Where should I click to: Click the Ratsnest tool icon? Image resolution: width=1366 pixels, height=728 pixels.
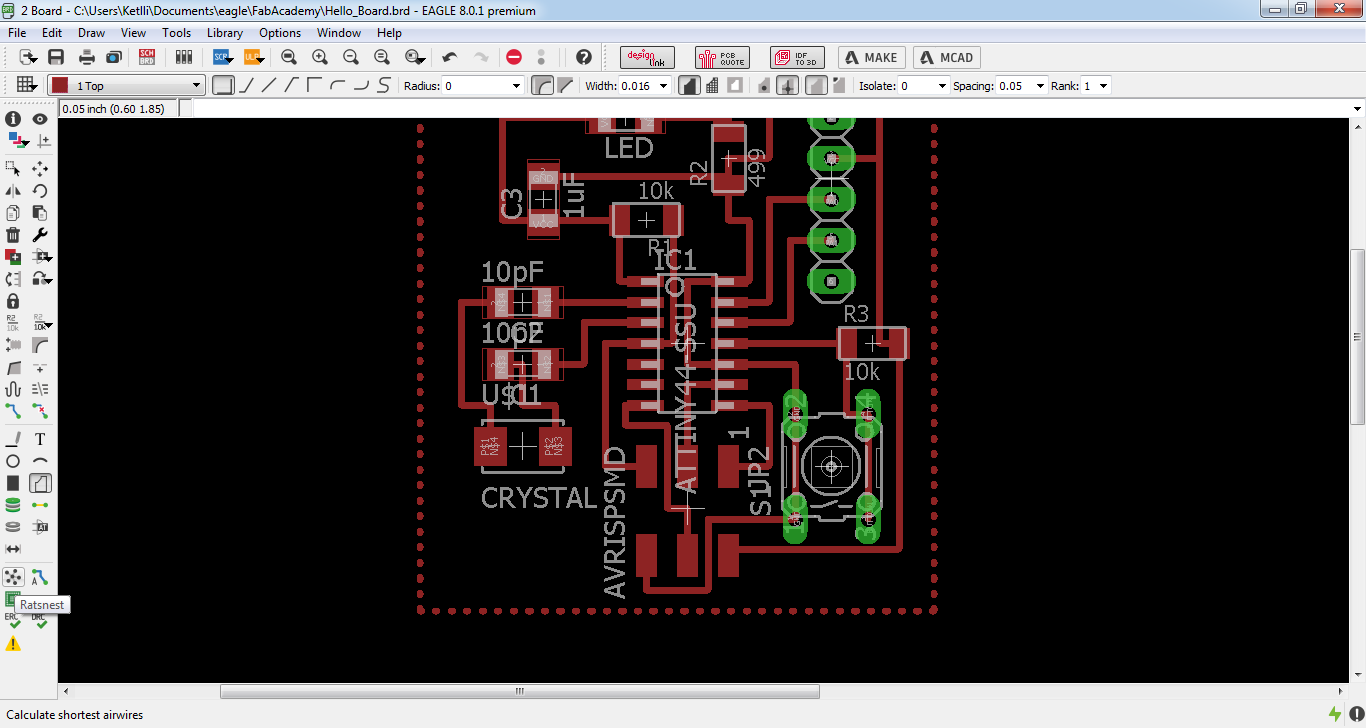click(13, 577)
